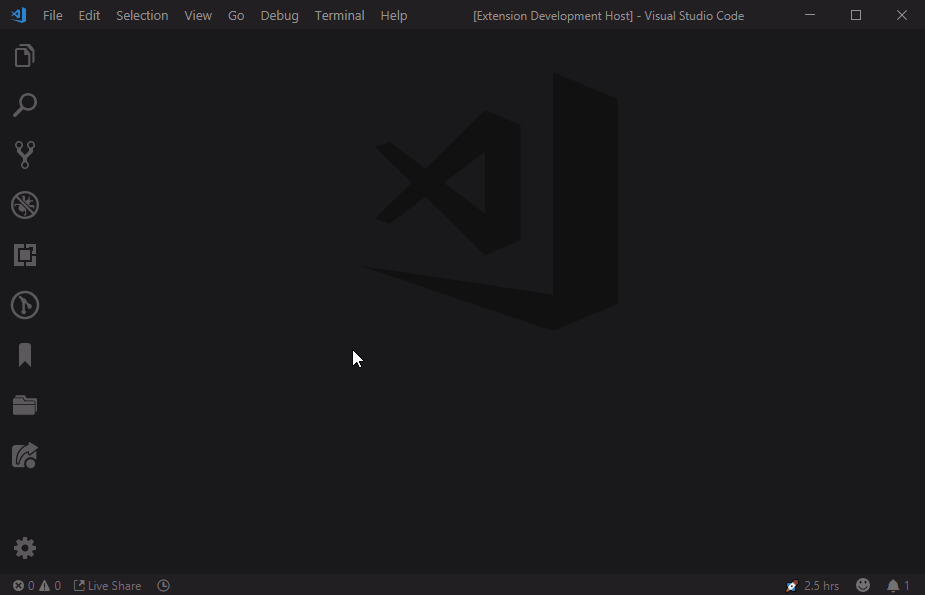Open the Help menu
925x595 pixels.
click(394, 15)
